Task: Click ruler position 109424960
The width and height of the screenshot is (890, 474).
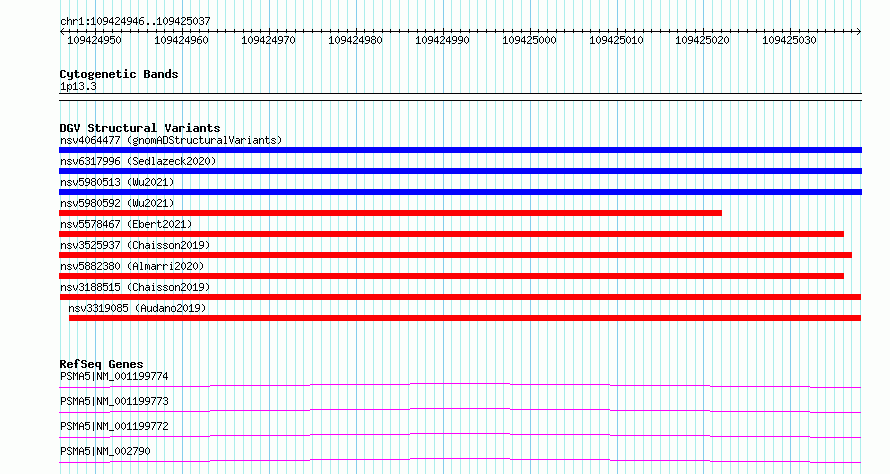Action: (x=181, y=40)
